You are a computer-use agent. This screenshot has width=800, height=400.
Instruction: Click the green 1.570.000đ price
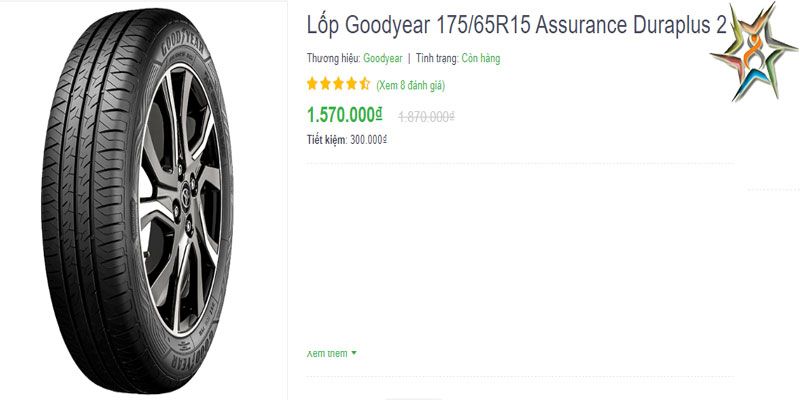(x=344, y=115)
